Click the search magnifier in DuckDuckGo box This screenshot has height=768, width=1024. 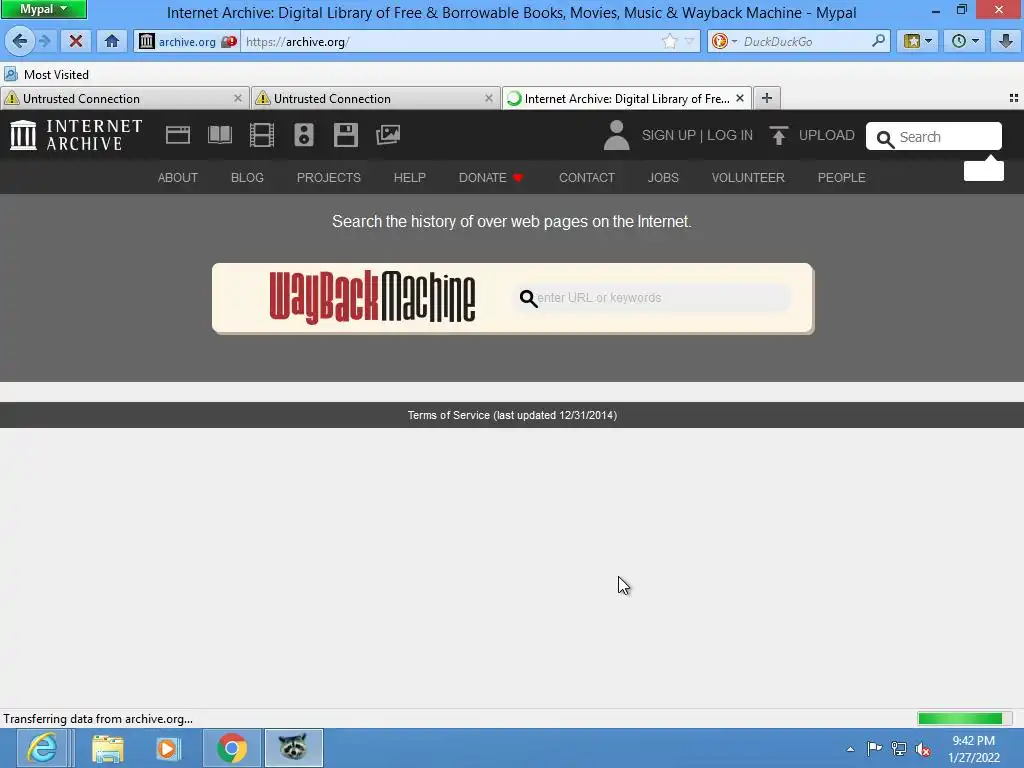pyautogui.click(x=878, y=41)
